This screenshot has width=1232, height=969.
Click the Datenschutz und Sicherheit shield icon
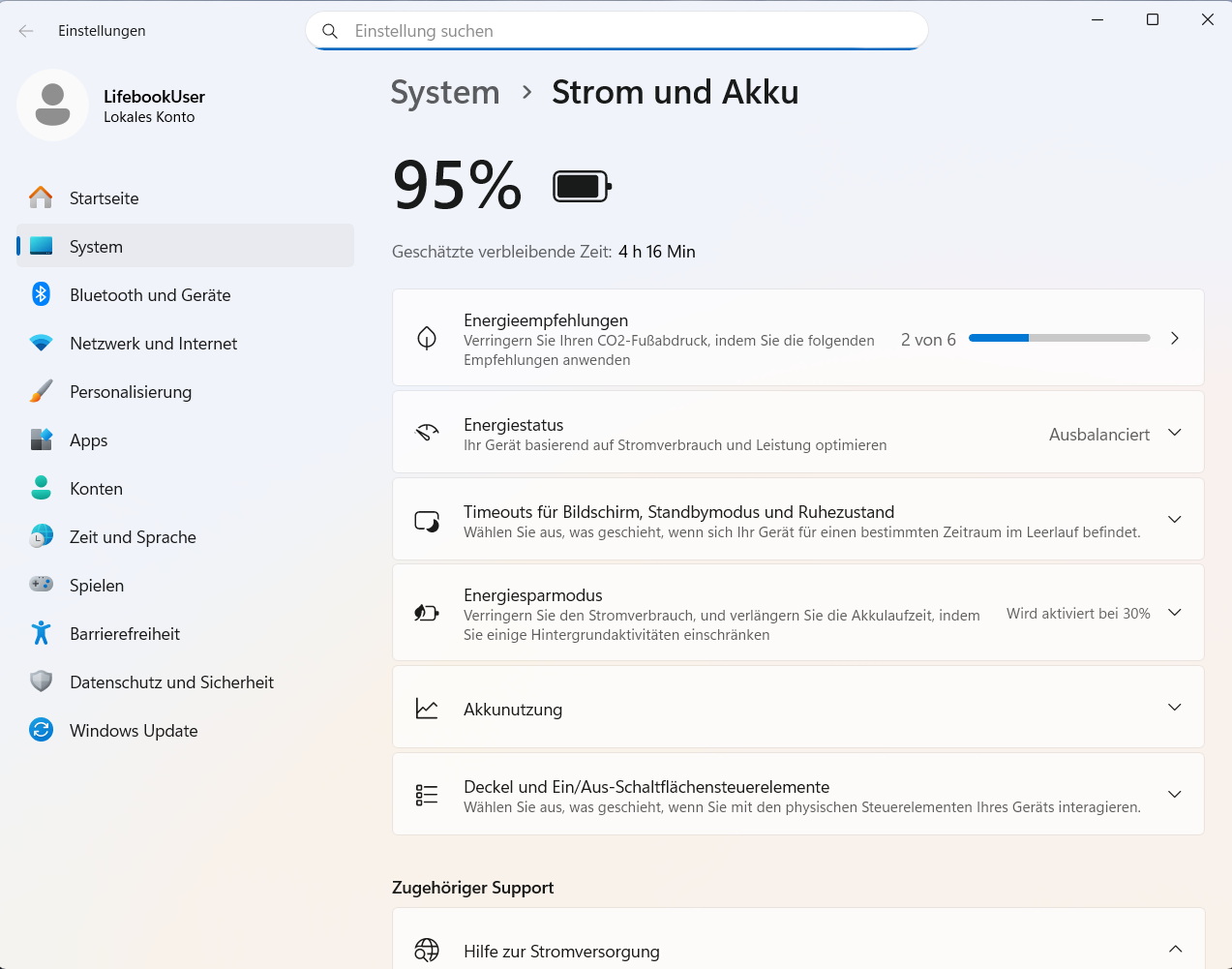[41, 681]
